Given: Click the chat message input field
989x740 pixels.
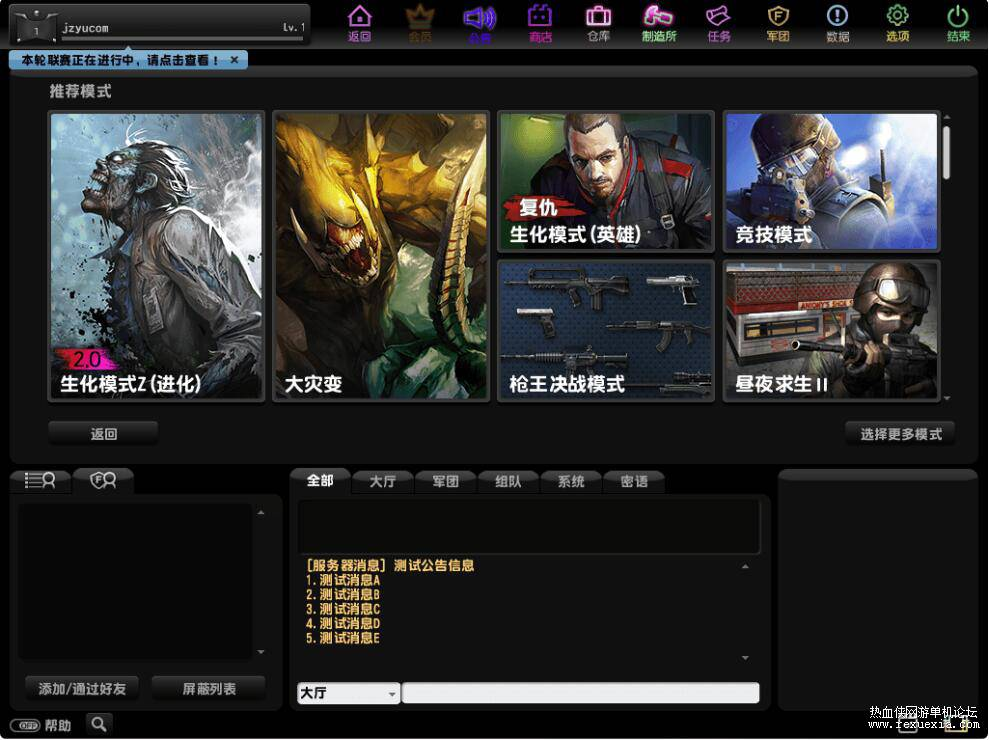Looking at the screenshot, I should [580, 694].
